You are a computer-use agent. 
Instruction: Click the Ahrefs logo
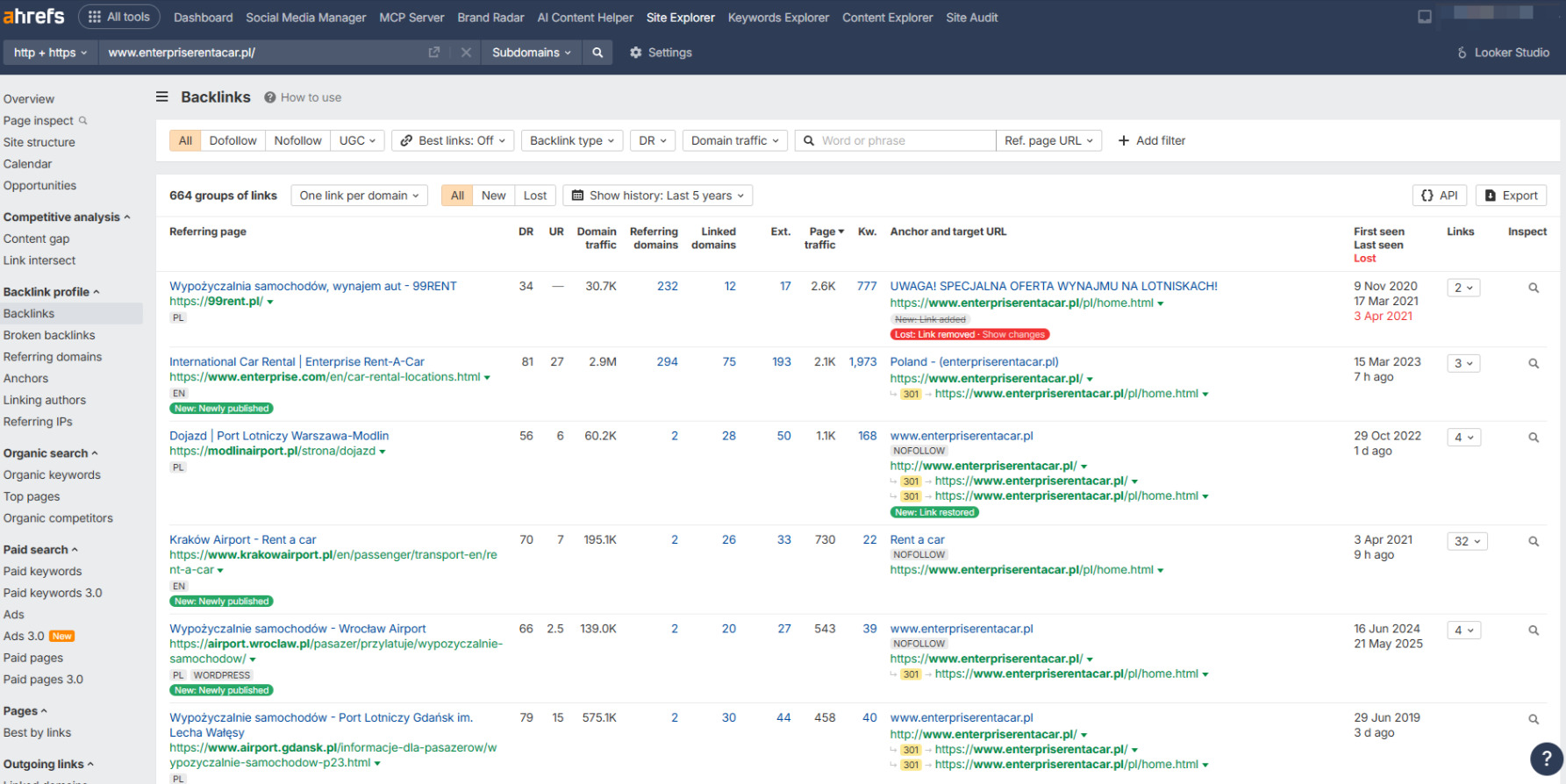(x=34, y=17)
